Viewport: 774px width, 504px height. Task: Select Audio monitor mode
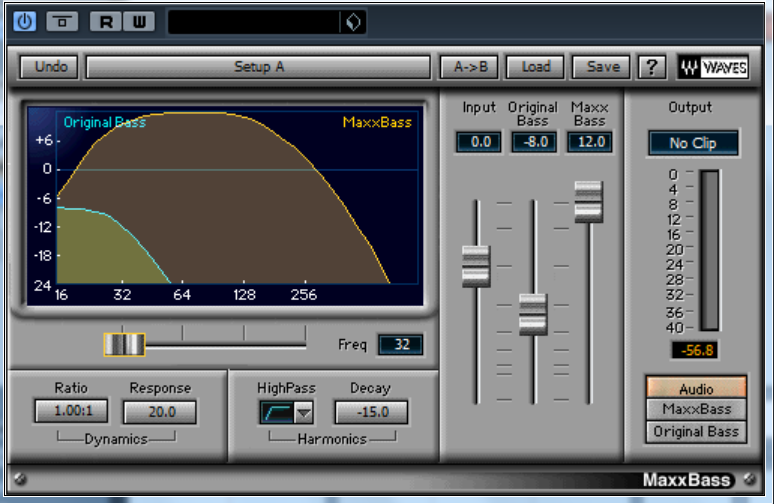pos(696,388)
